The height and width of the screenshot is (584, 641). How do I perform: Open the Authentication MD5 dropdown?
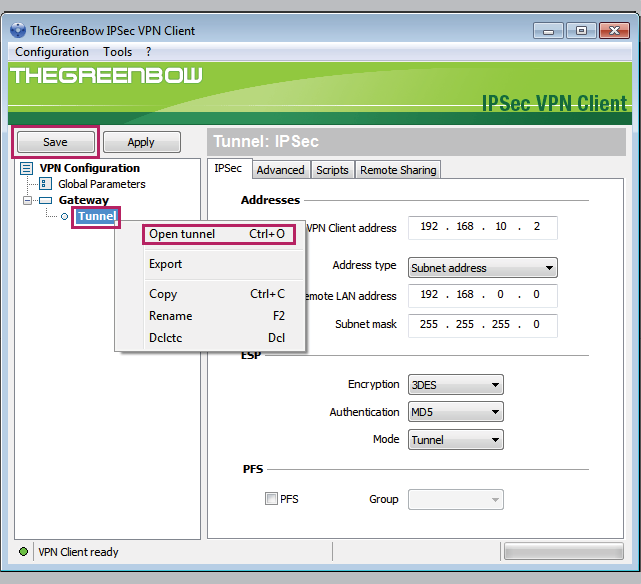456,412
